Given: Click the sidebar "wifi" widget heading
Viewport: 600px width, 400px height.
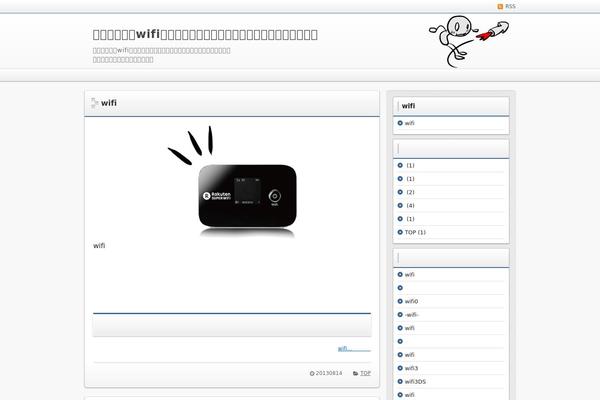Looking at the screenshot, I should pos(408,106).
